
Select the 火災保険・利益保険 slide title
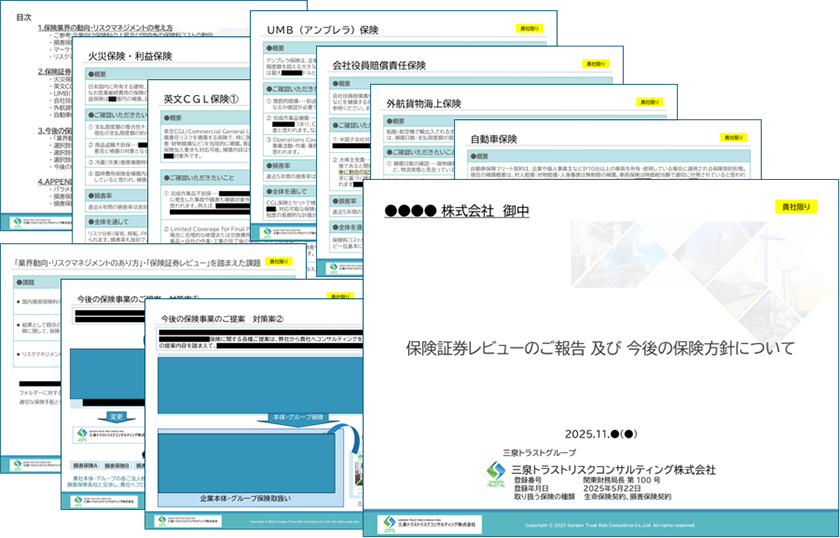click(x=130, y=56)
